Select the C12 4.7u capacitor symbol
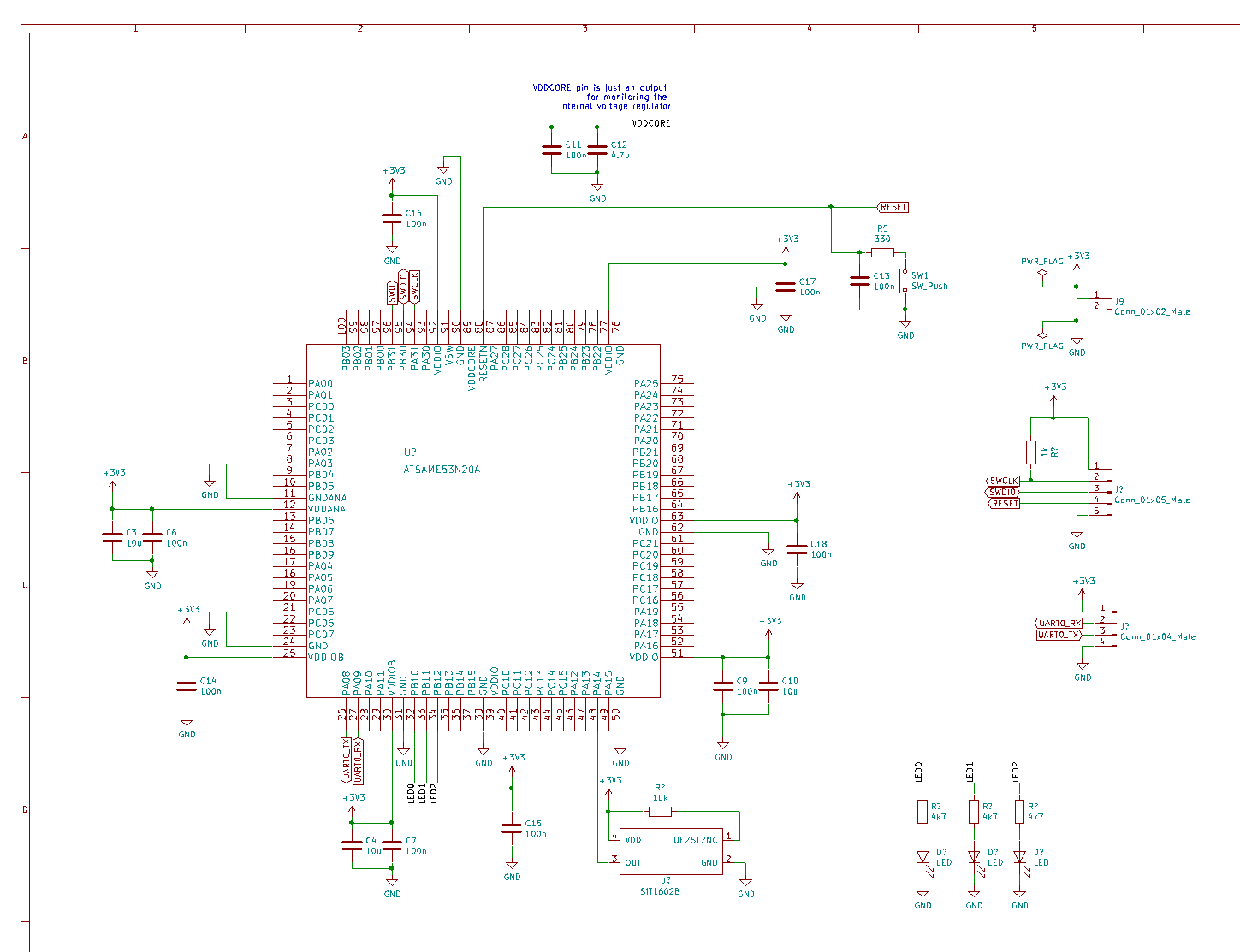The image size is (1240, 952). coord(596,150)
